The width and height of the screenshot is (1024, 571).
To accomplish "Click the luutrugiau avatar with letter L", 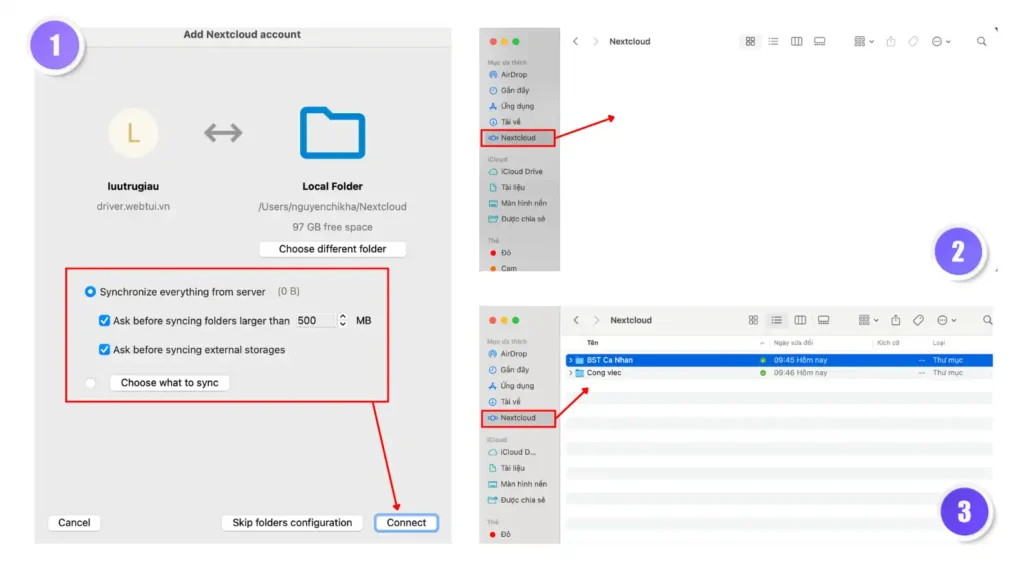I will pyautogui.click(x=133, y=133).
